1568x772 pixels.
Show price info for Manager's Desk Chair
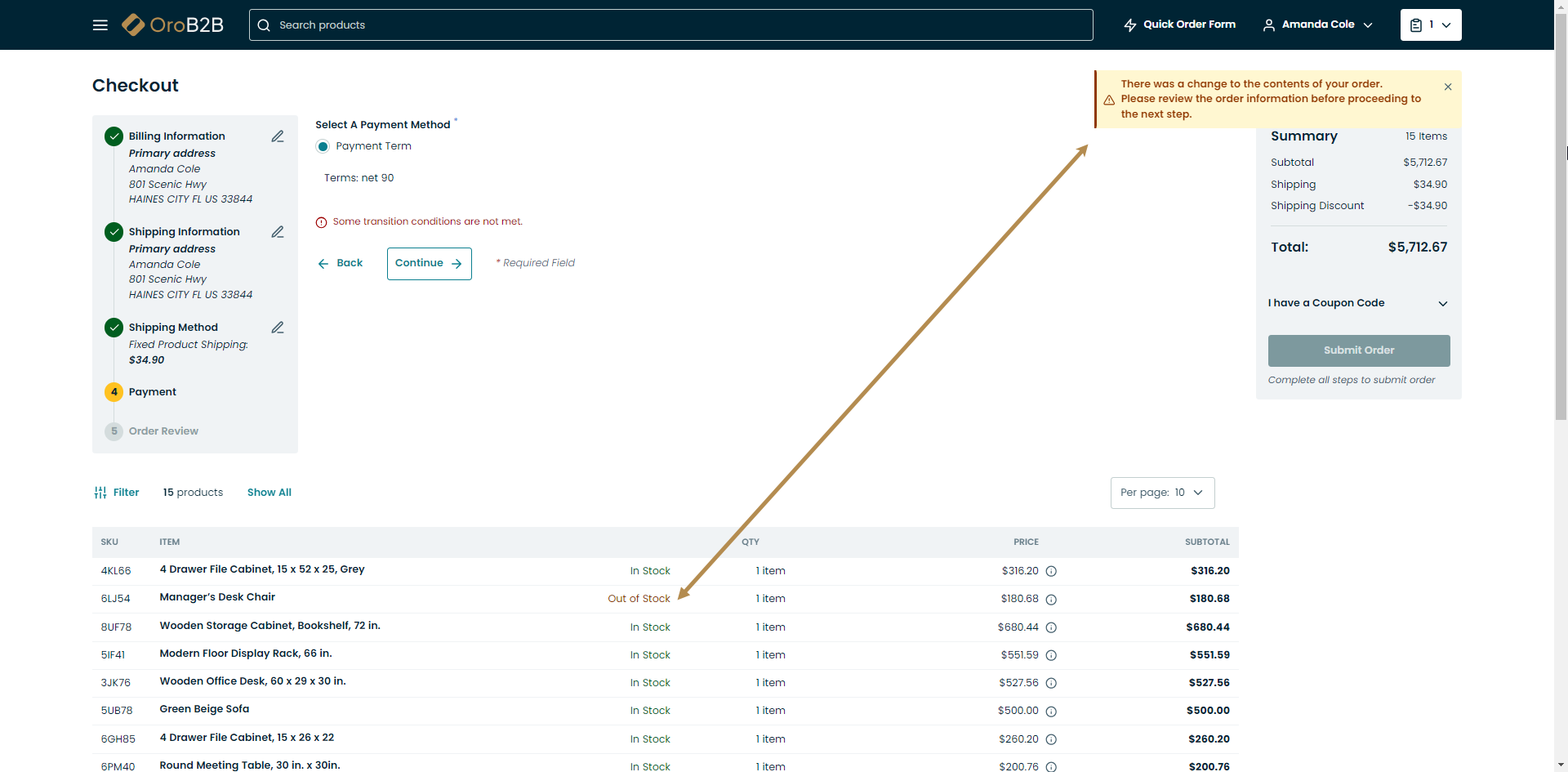coord(1051,600)
